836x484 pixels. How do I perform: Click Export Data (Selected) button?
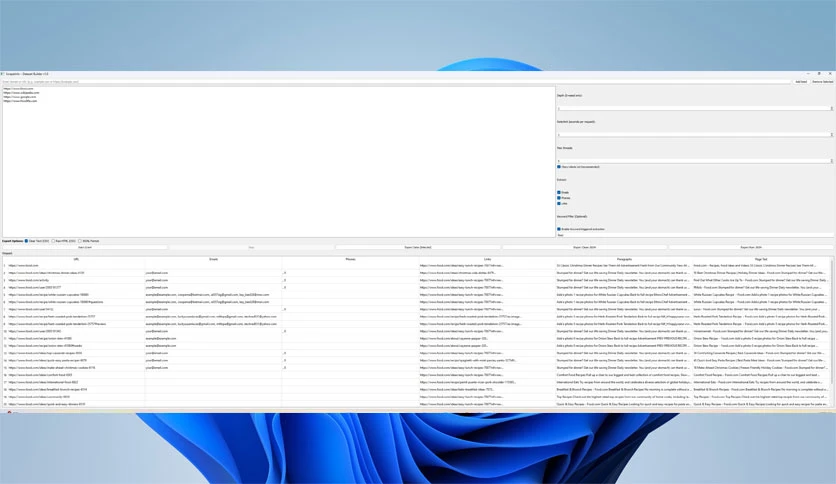(418, 247)
